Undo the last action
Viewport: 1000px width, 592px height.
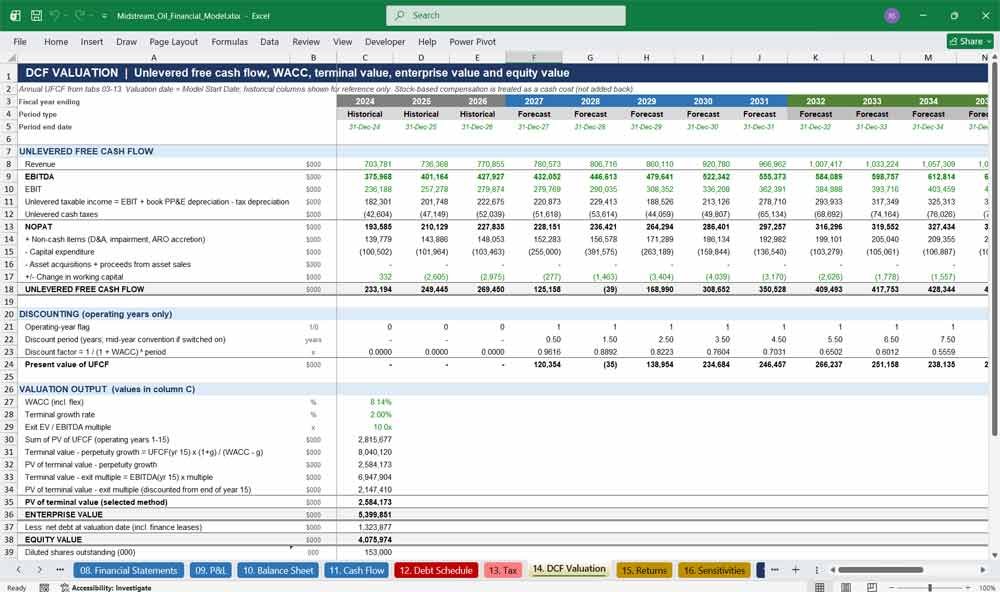(x=55, y=15)
